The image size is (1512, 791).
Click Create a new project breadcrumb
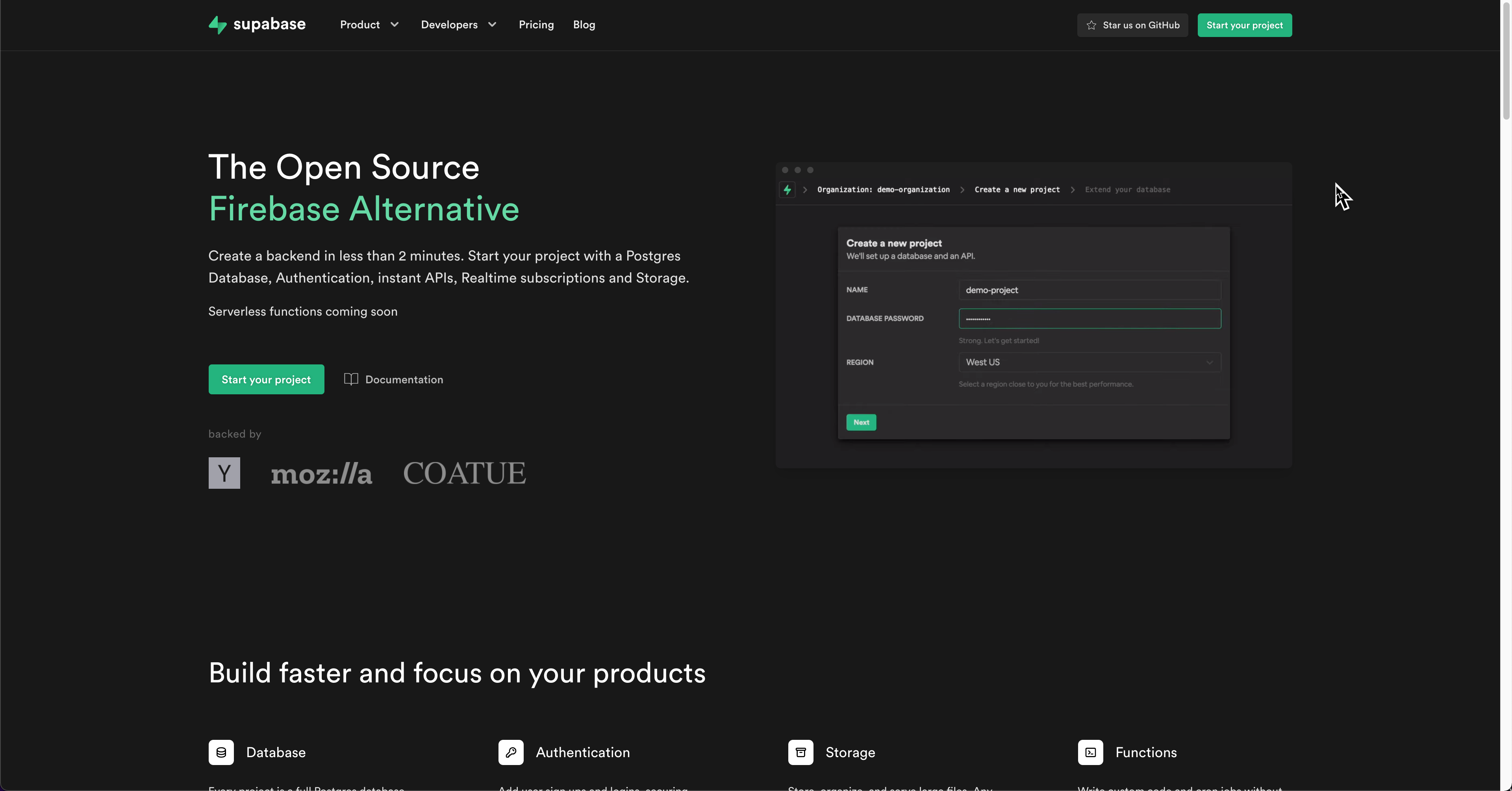pyautogui.click(x=1017, y=190)
